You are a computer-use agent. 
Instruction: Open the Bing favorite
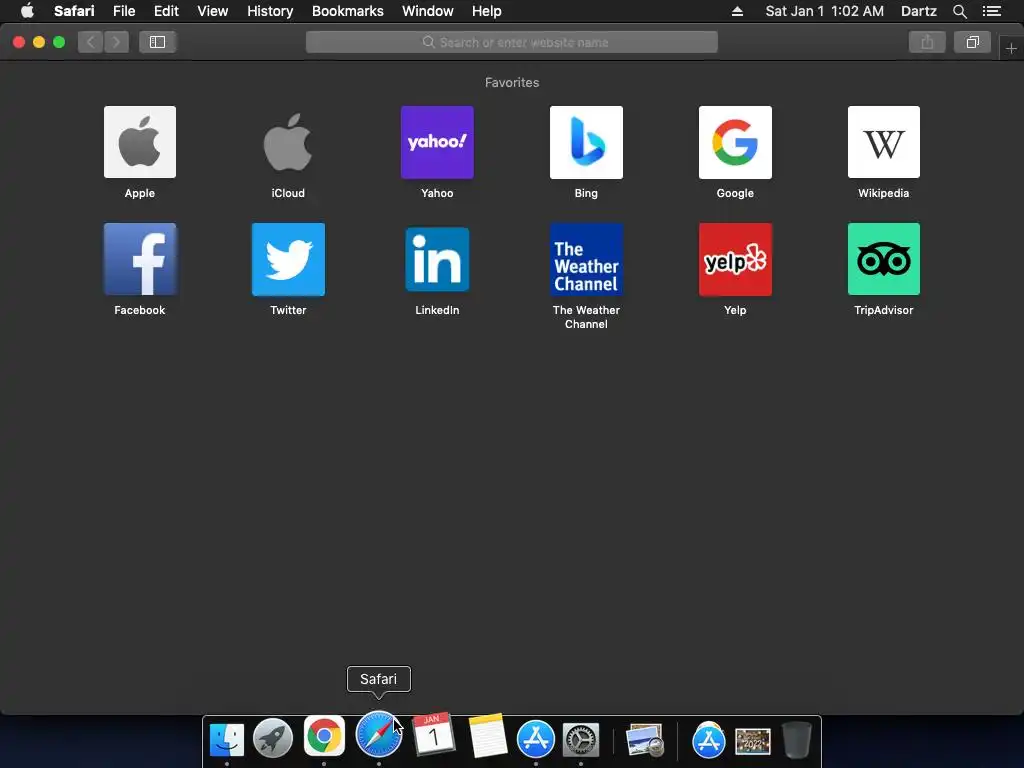[x=586, y=142]
